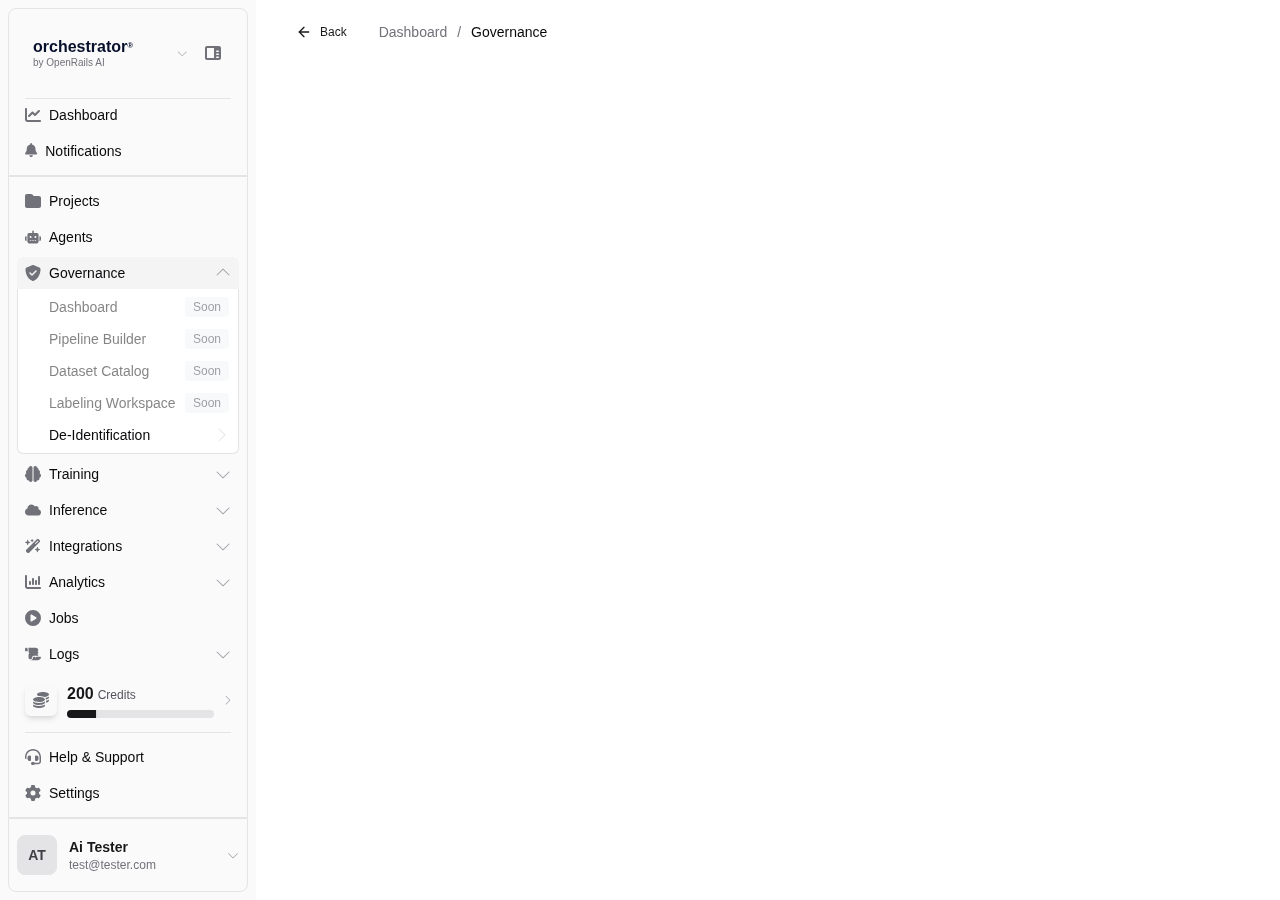The height and width of the screenshot is (900, 1280).
Task: Select the Jobs play icon
Action: [x=33, y=618]
